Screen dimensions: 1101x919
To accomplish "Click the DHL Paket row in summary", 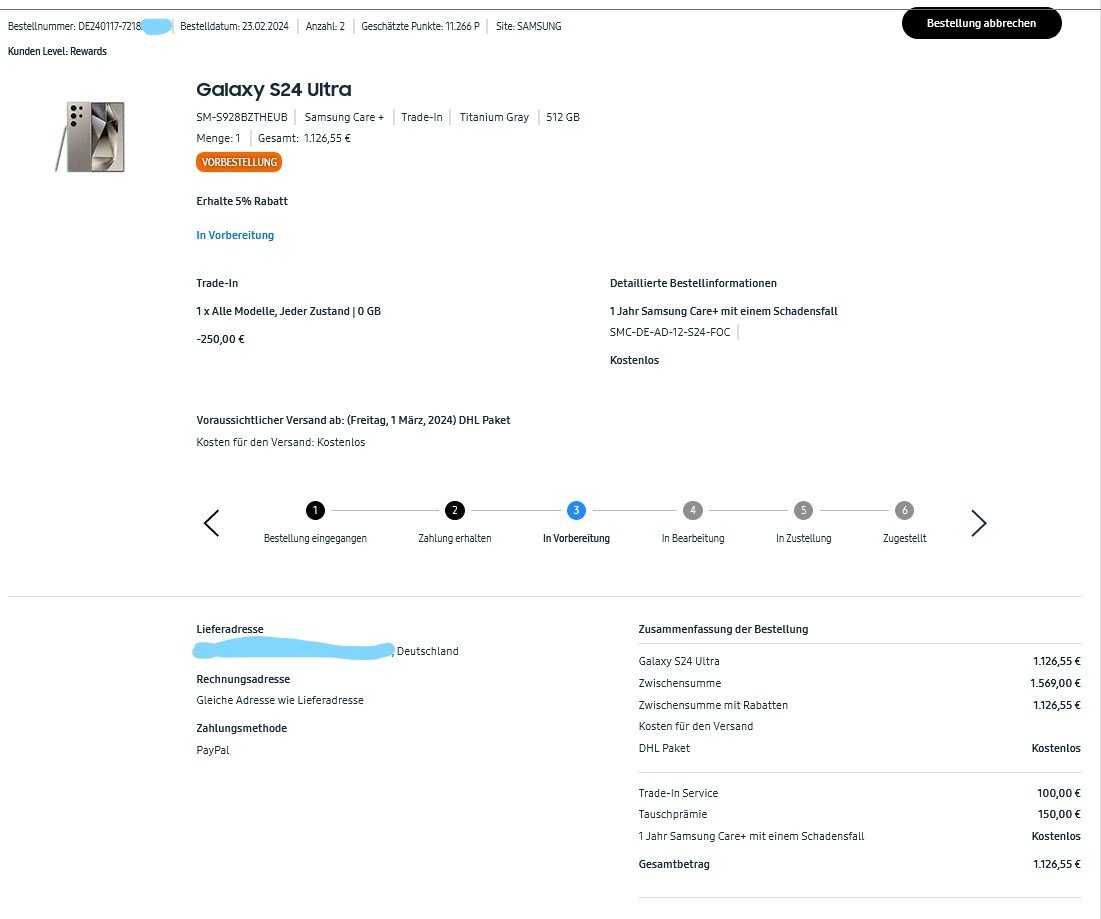I will tap(859, 748).
